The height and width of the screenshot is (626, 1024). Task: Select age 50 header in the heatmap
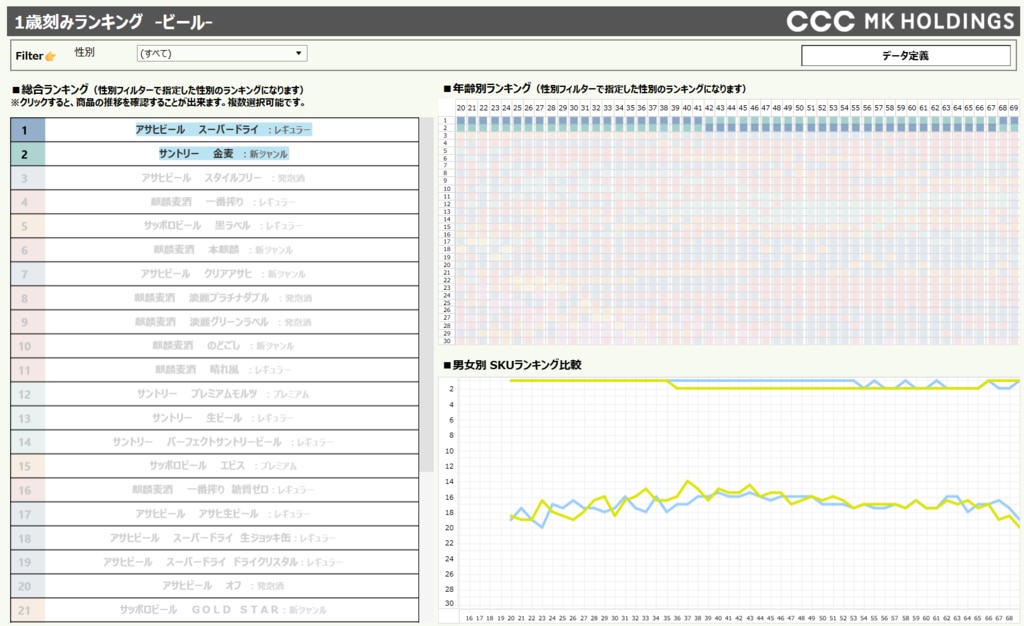pos(800,108)
